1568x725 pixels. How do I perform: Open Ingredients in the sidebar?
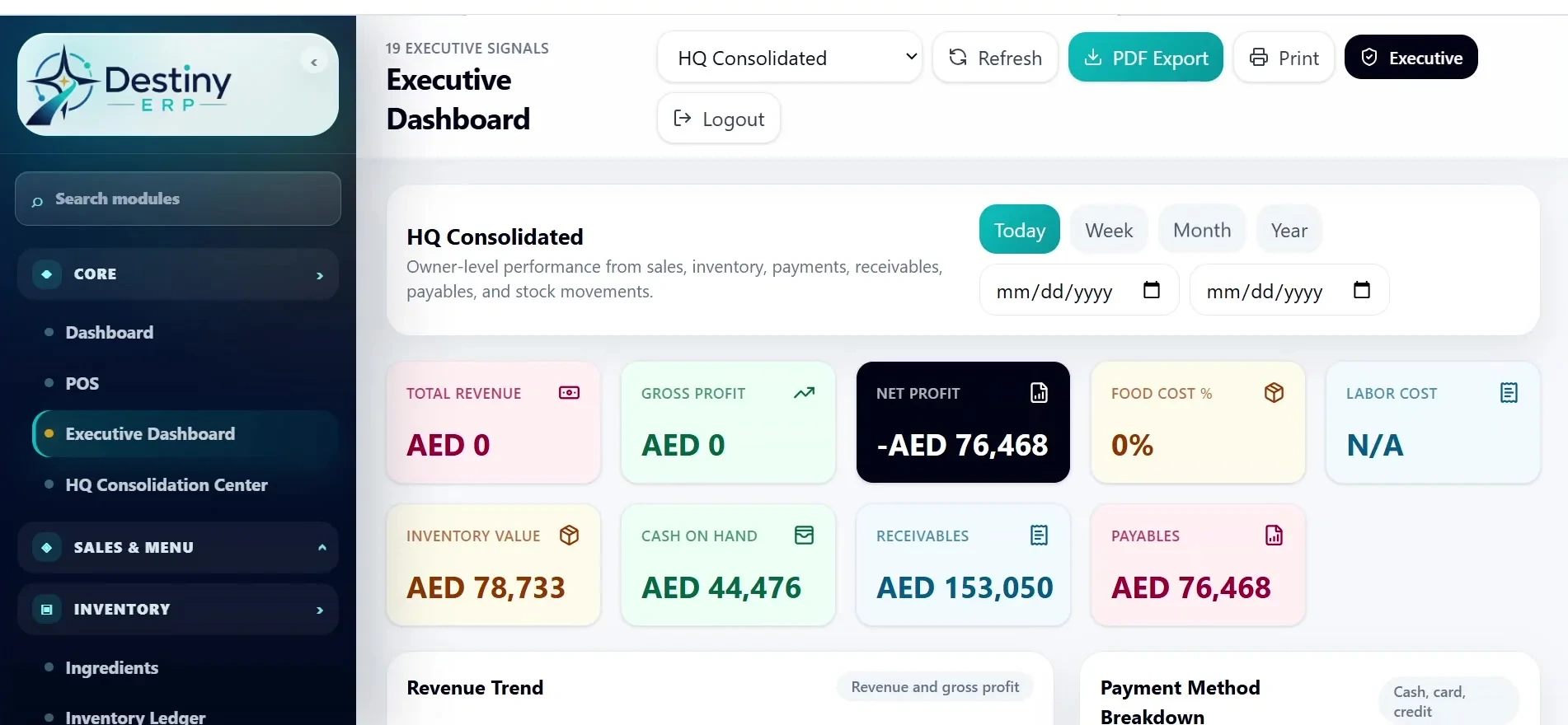click(x=185, y=668)
